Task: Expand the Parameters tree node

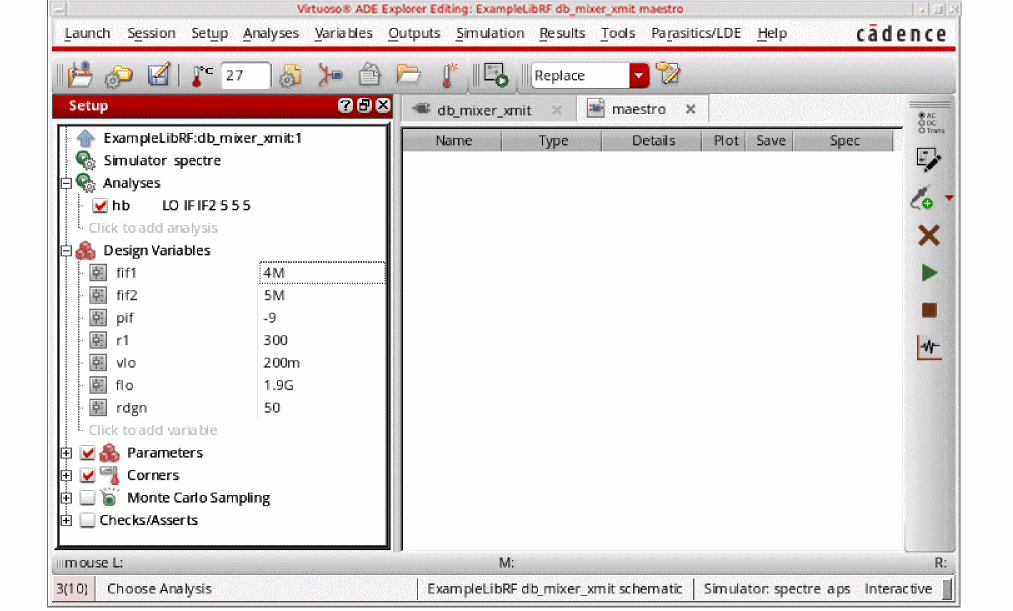Action: pyautogui.click(x=67, y=453)
